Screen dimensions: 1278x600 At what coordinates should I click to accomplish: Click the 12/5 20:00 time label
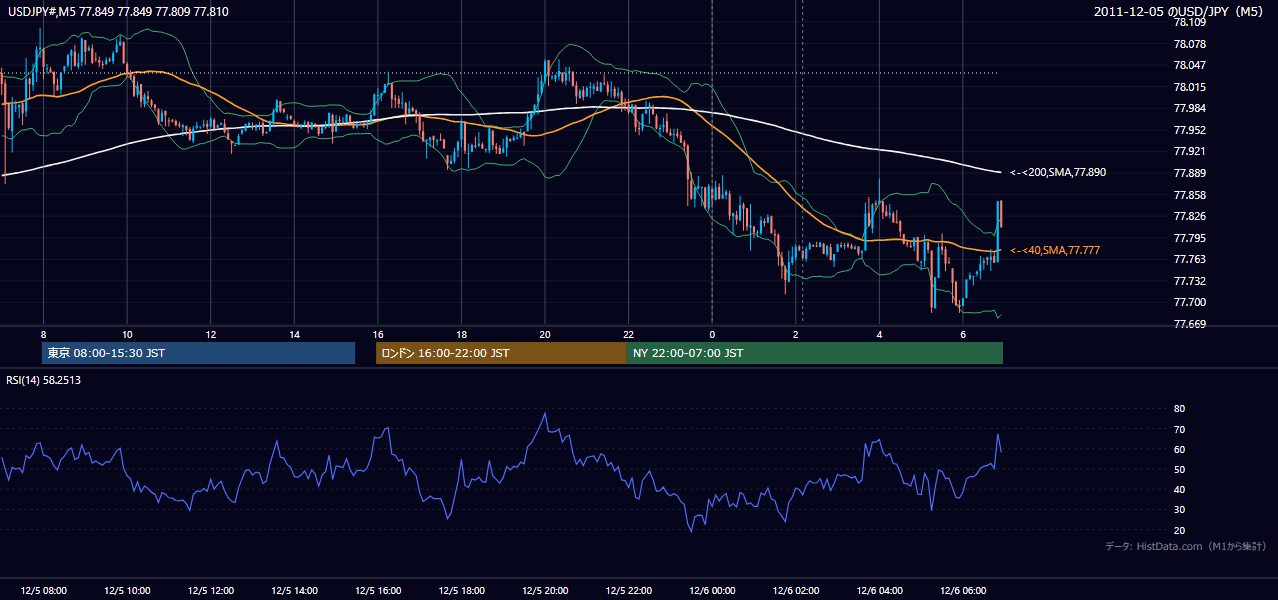544,591
